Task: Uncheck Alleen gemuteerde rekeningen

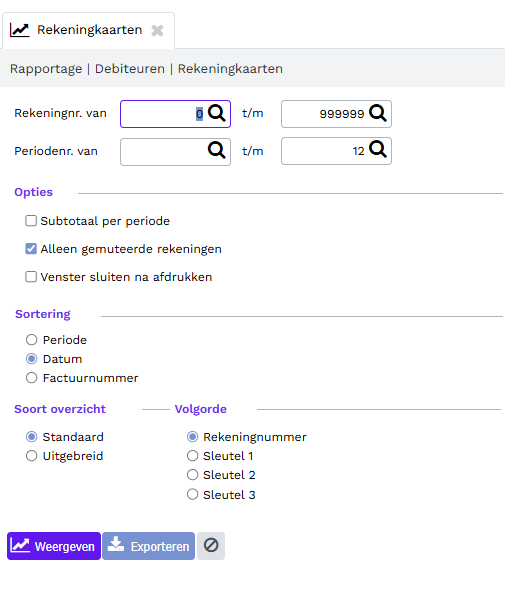Action: pyautogui.click(x=31, y=249)
